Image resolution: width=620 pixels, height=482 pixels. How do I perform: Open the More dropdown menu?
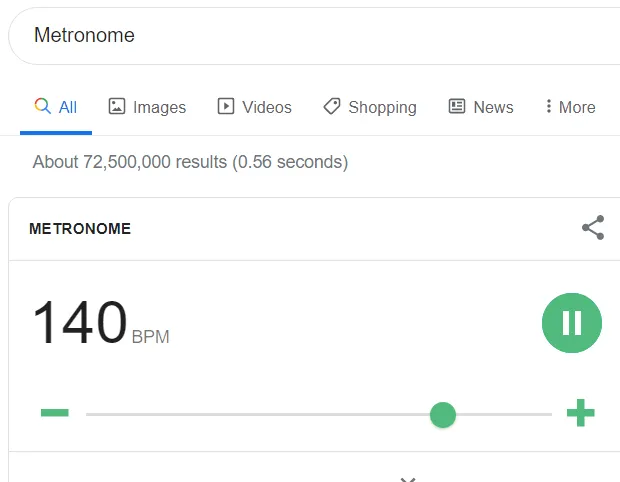[x=570, y=107]
